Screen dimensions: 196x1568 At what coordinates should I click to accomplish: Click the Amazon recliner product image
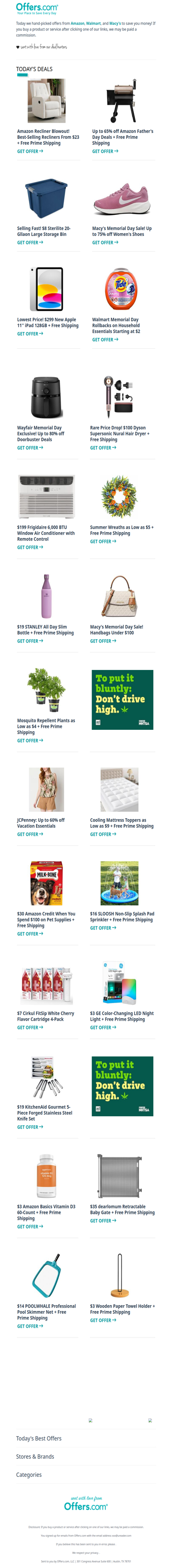coord(46,101)
